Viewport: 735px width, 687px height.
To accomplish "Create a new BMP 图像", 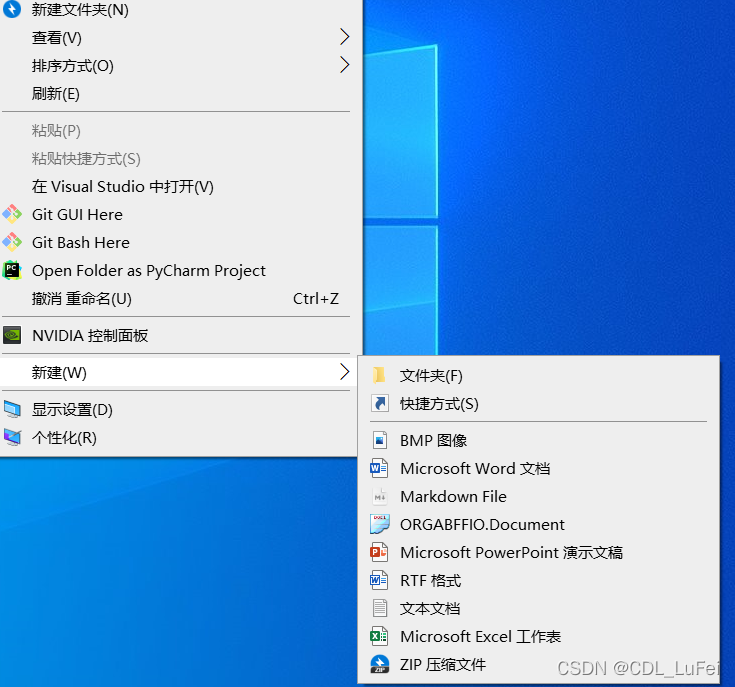I will click(538, 441).
